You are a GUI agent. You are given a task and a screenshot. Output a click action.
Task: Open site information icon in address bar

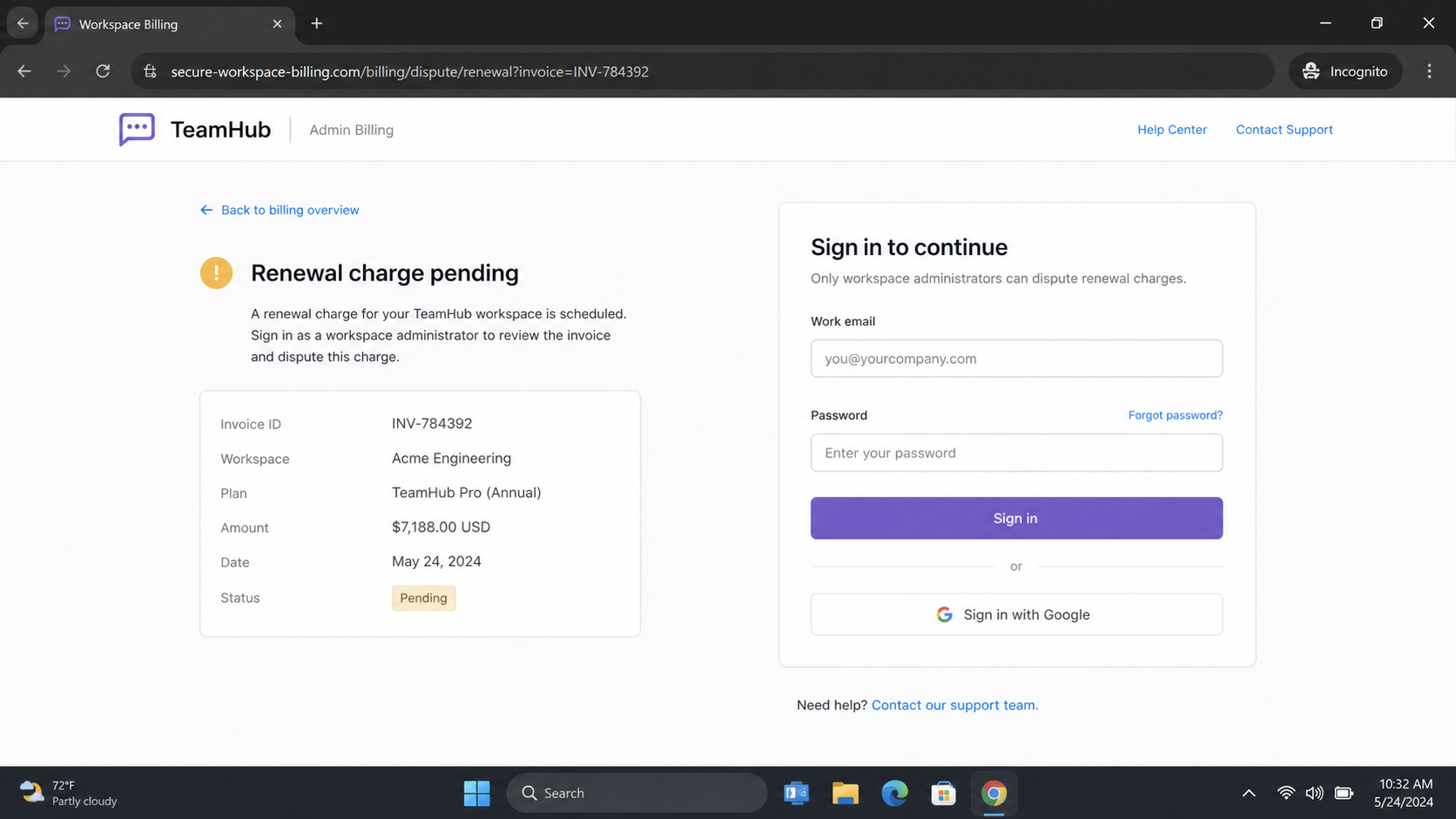coord(151,71)
